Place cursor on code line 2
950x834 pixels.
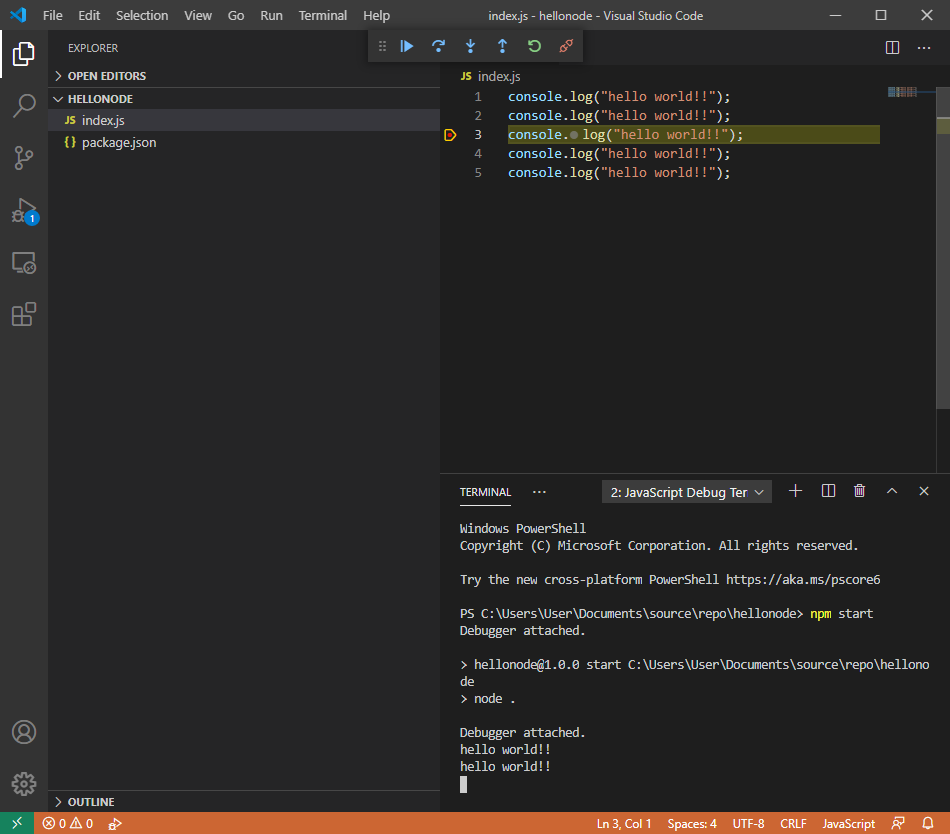(619, 116)
